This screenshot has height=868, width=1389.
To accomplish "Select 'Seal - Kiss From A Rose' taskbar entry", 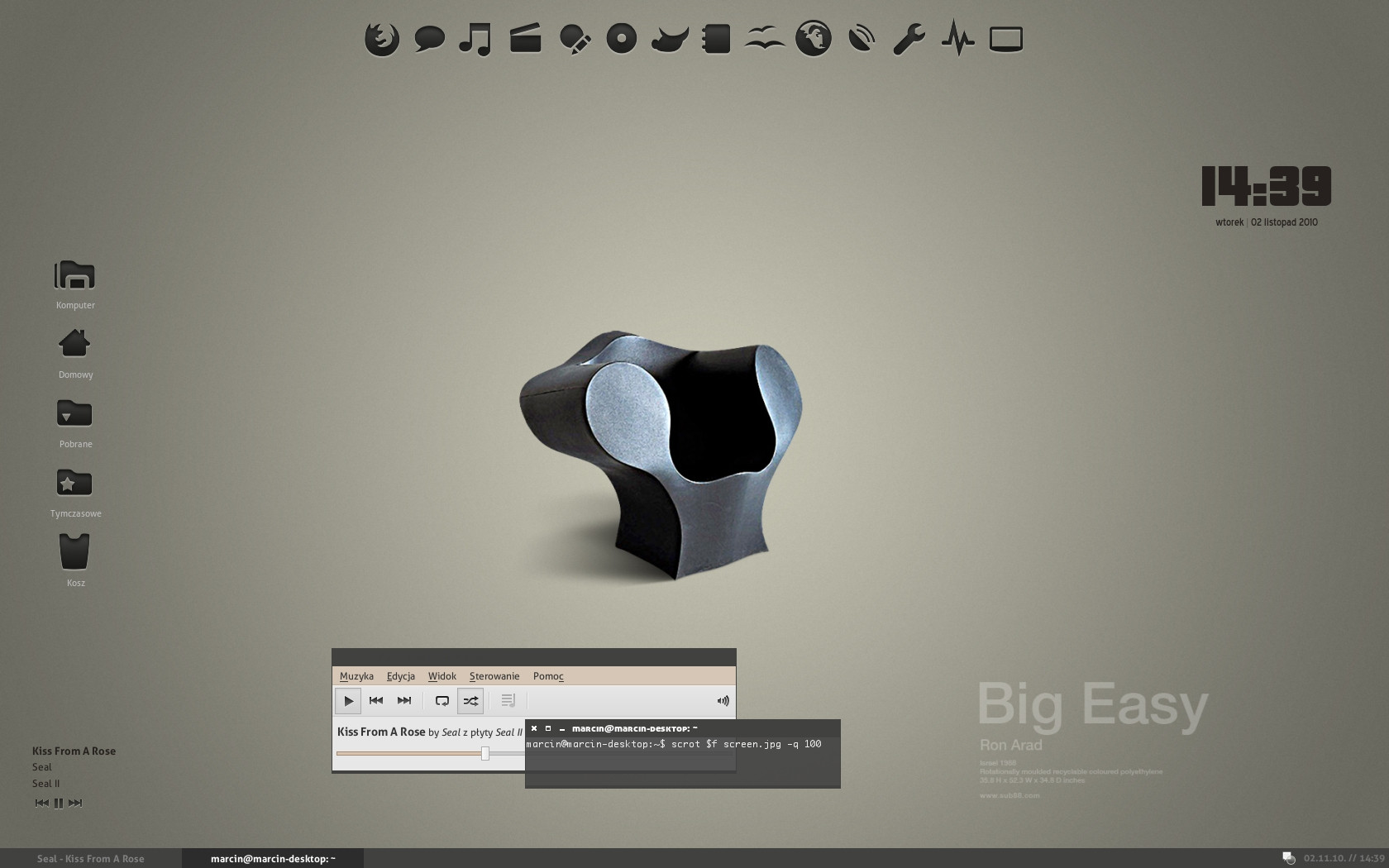I will point(91,859).
